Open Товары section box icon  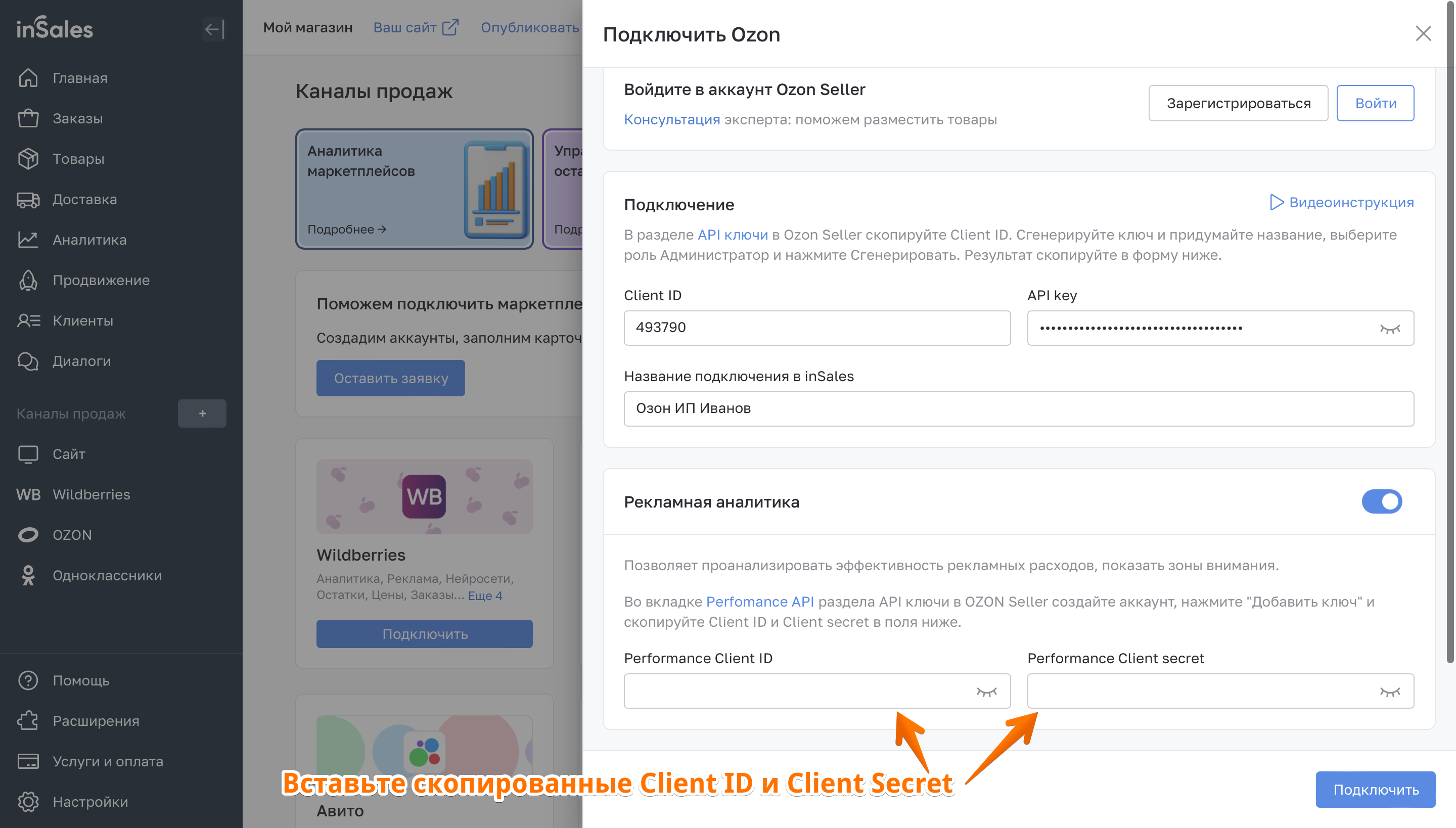coord(28,159)
